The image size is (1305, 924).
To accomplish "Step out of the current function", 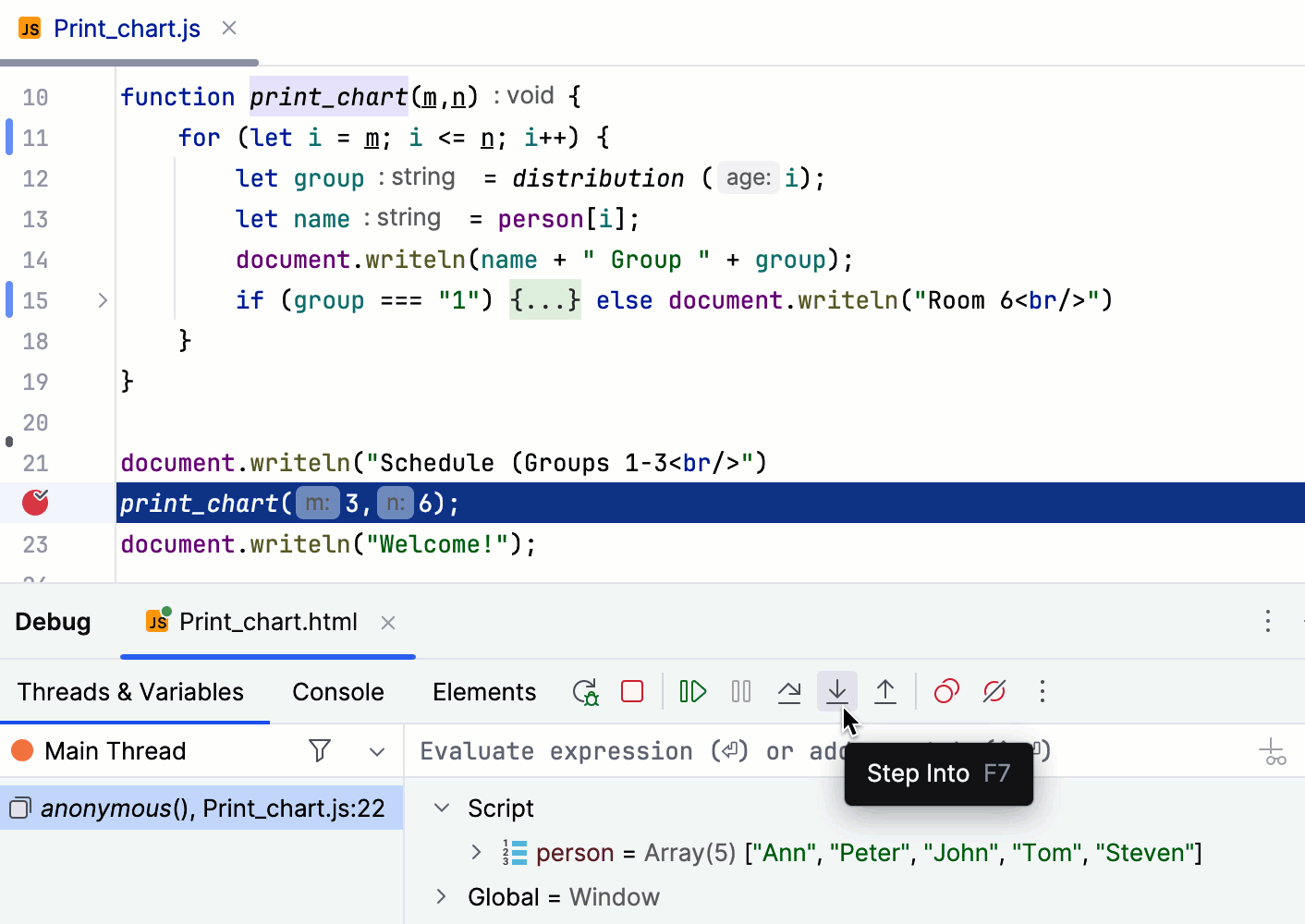I will [x=885, y=692].
